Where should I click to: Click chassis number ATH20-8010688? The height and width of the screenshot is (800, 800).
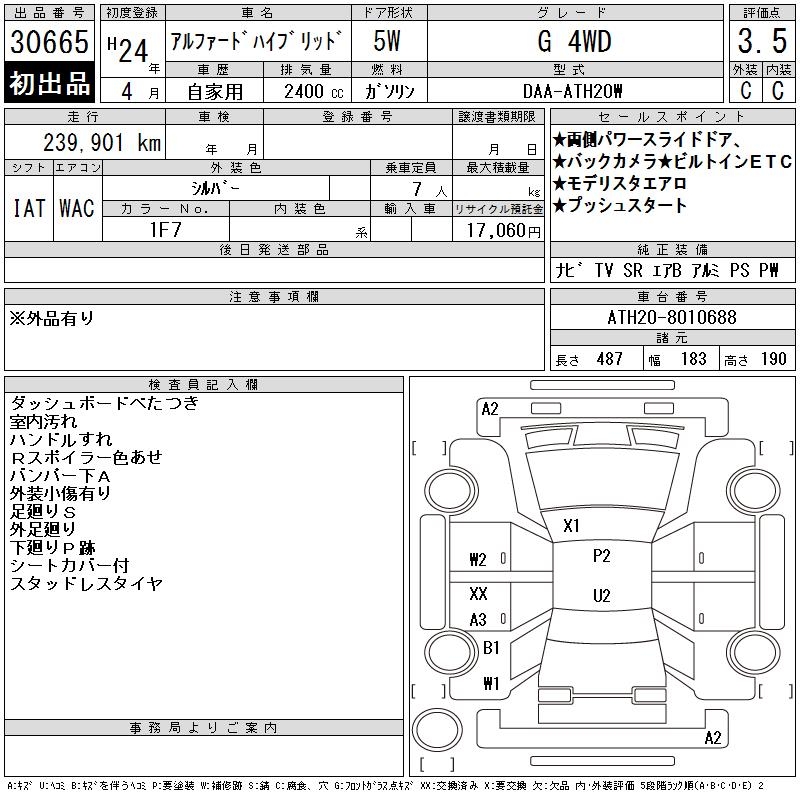(x=672, y=318)
